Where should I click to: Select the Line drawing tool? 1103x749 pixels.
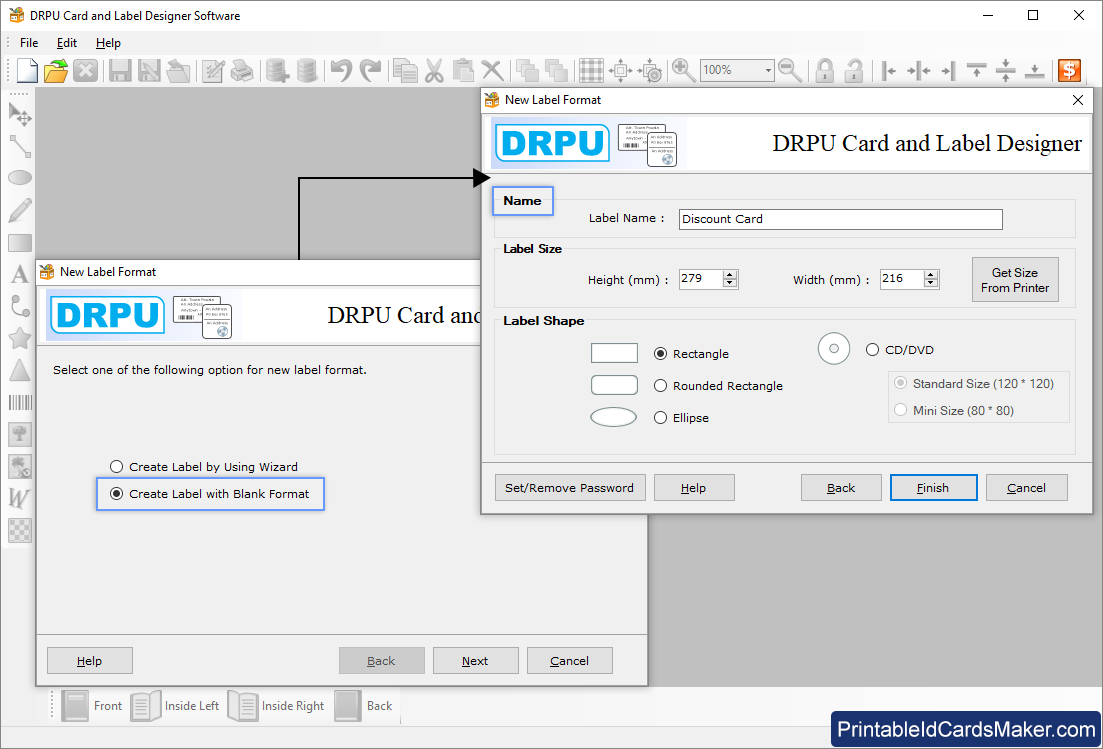[20, 146]
